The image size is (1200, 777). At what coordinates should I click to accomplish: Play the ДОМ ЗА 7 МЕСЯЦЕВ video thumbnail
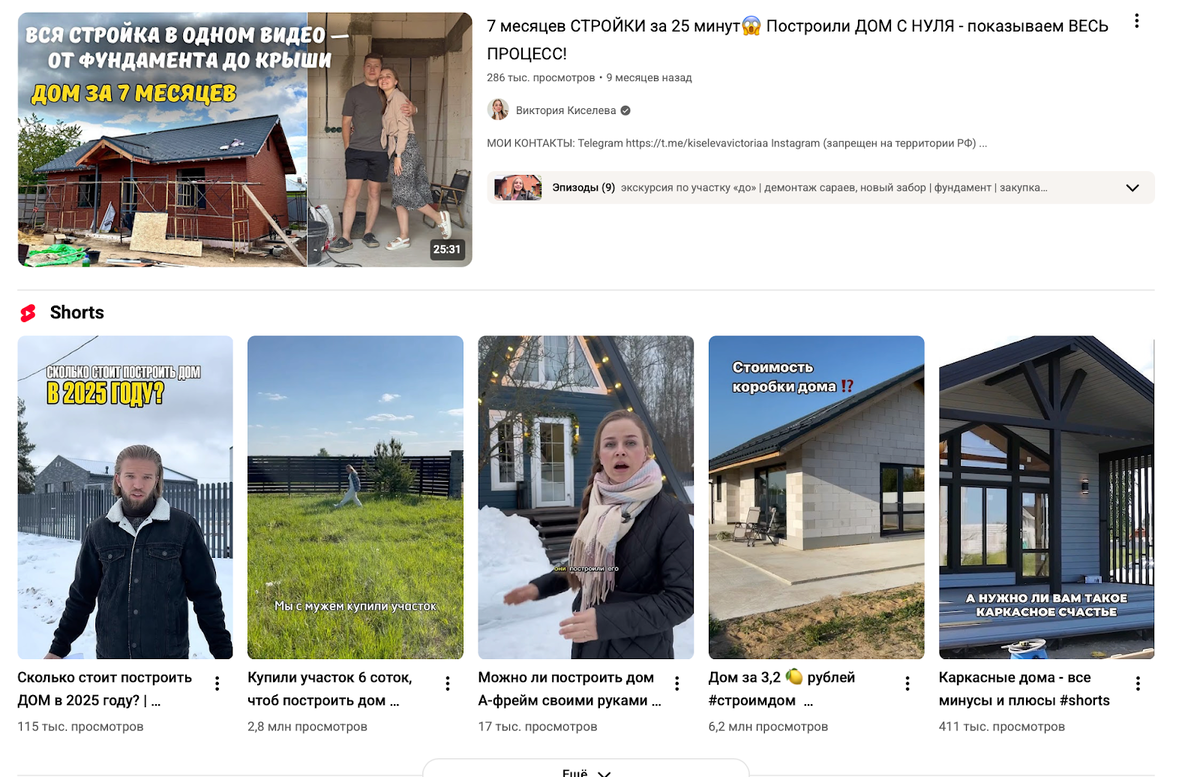[245, 140]
